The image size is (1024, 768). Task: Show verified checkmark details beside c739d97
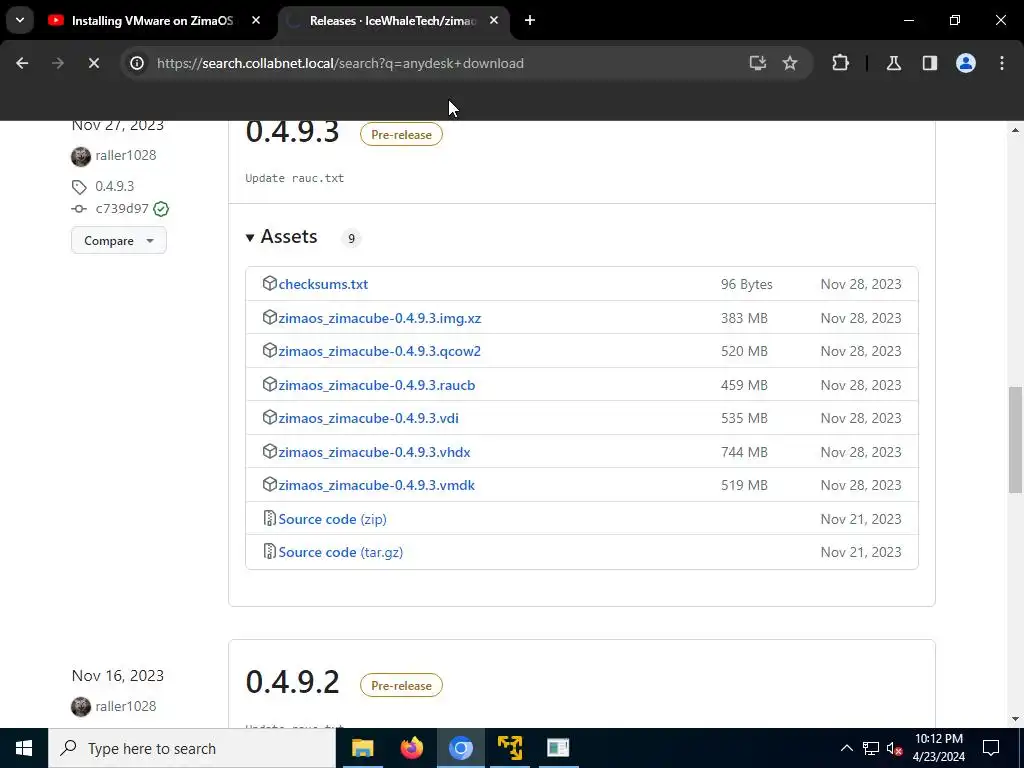pyautogui.click(x=161, y=209)
